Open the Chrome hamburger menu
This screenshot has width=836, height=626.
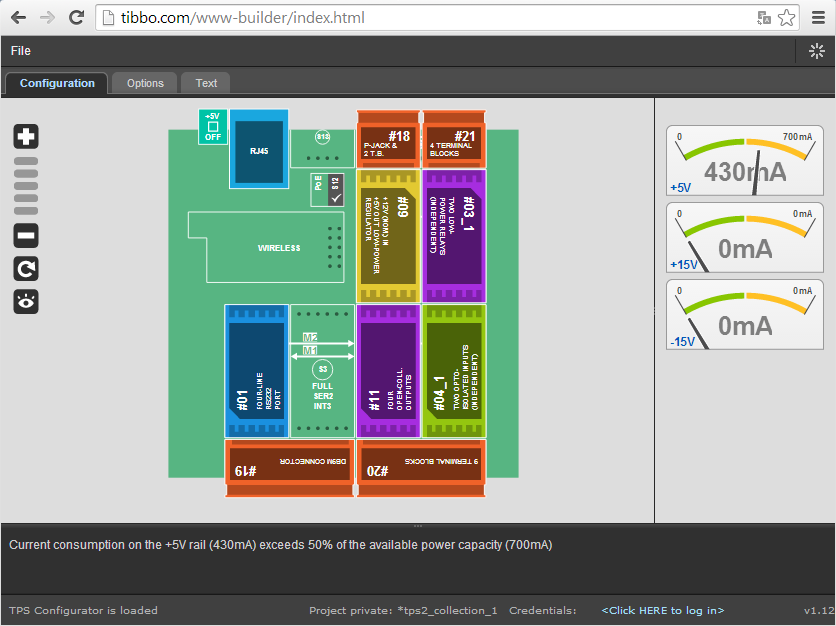tap(817, 17)
